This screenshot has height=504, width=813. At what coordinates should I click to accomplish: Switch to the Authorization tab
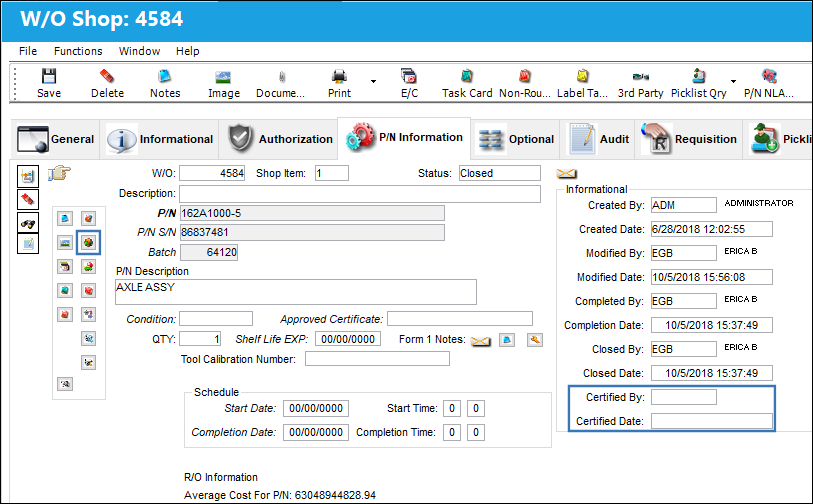pyautogui.click(x=278, y=139)
